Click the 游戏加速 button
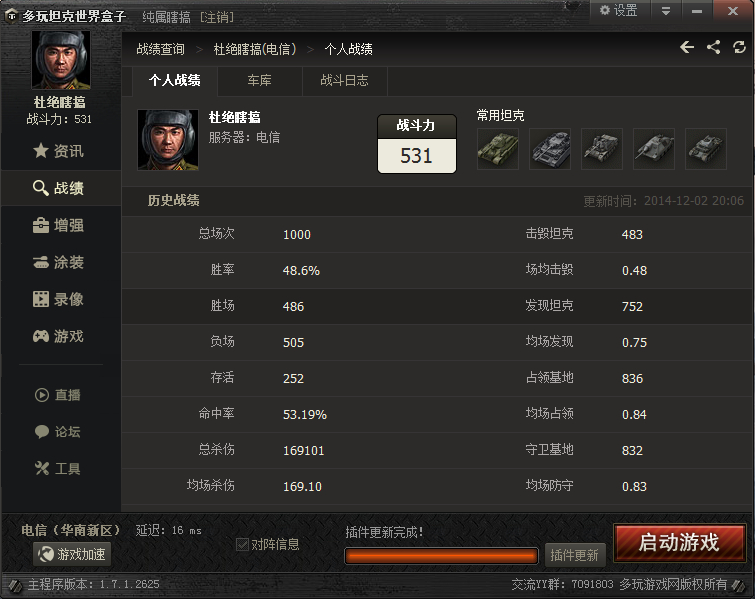Viewport: 755px width, 599px height. [72, 554]
